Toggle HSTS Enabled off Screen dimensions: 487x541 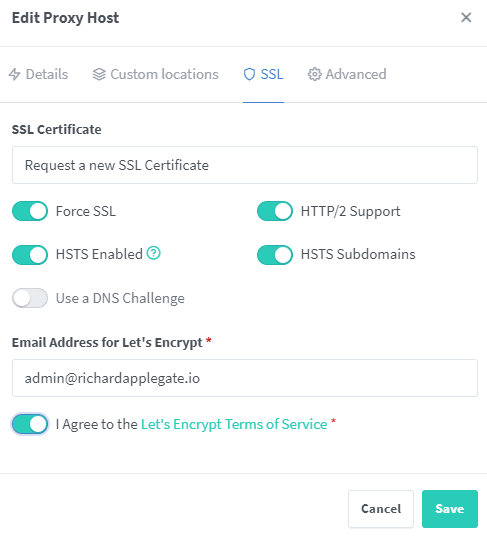click(30, 255)
